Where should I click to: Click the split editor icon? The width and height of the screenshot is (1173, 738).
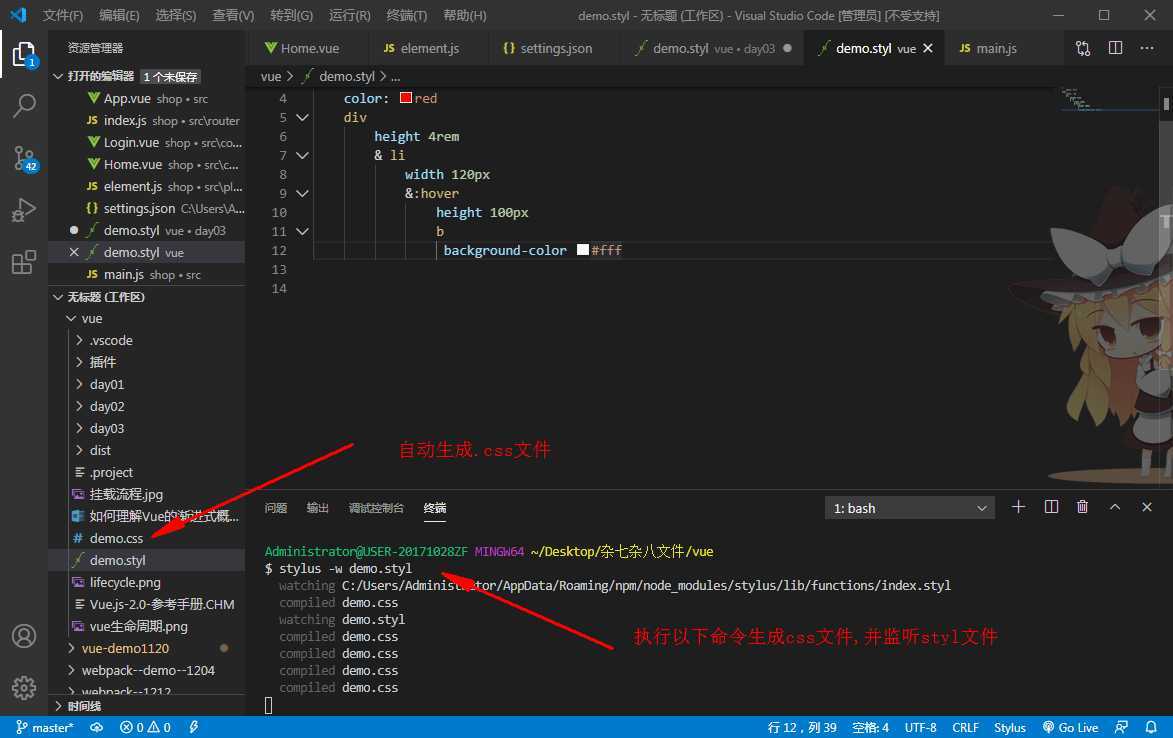click(1116, 48)
